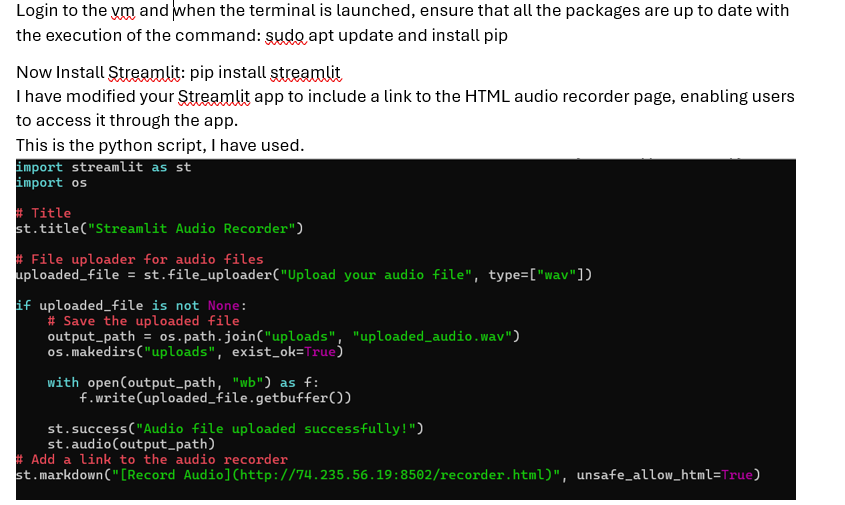Click "# Save the uploaded file" comment

[143, 321]
